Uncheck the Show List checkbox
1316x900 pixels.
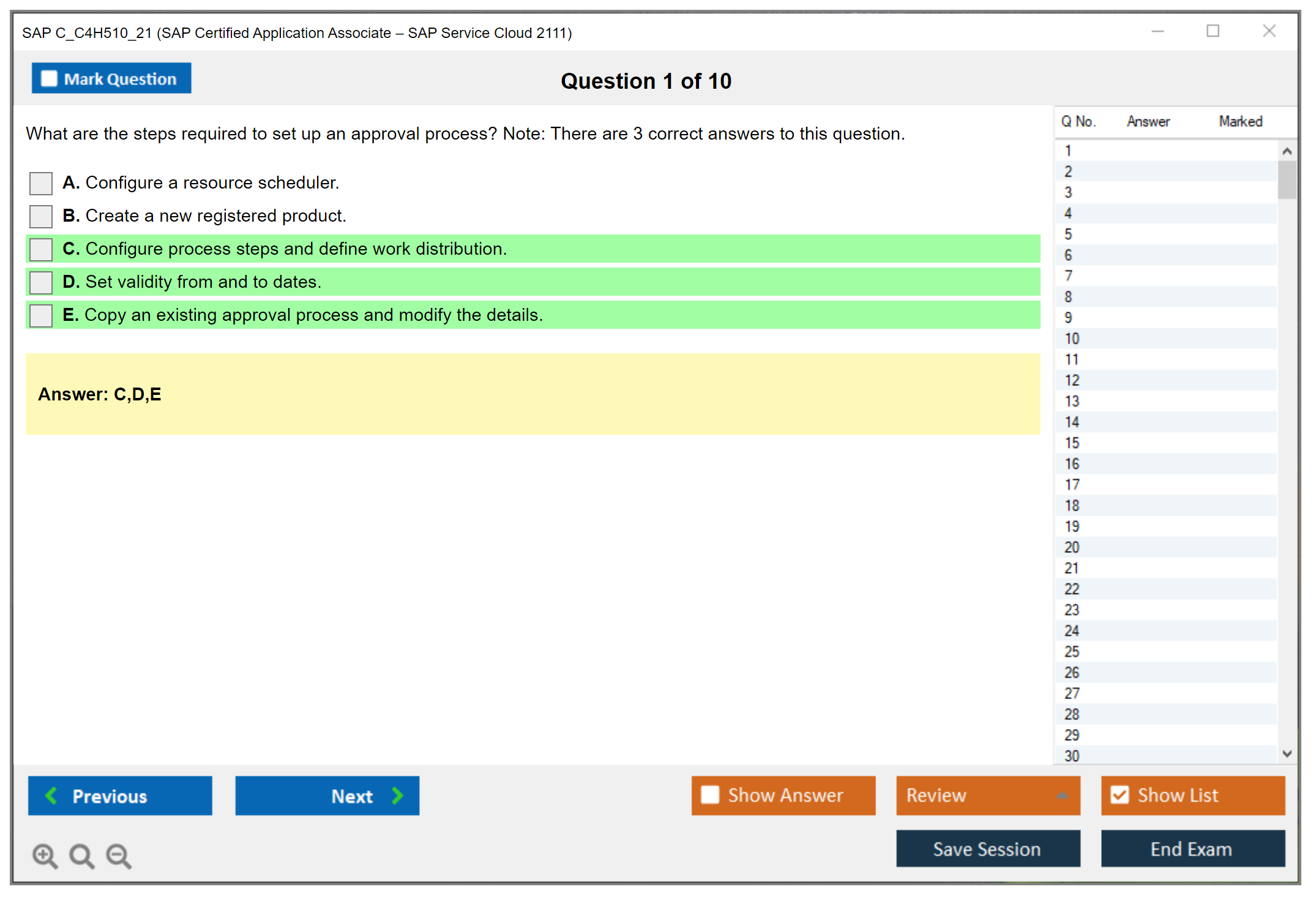(1120, 795)
